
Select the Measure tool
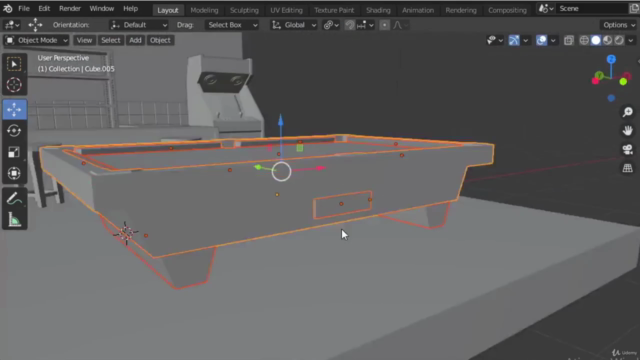14,220
